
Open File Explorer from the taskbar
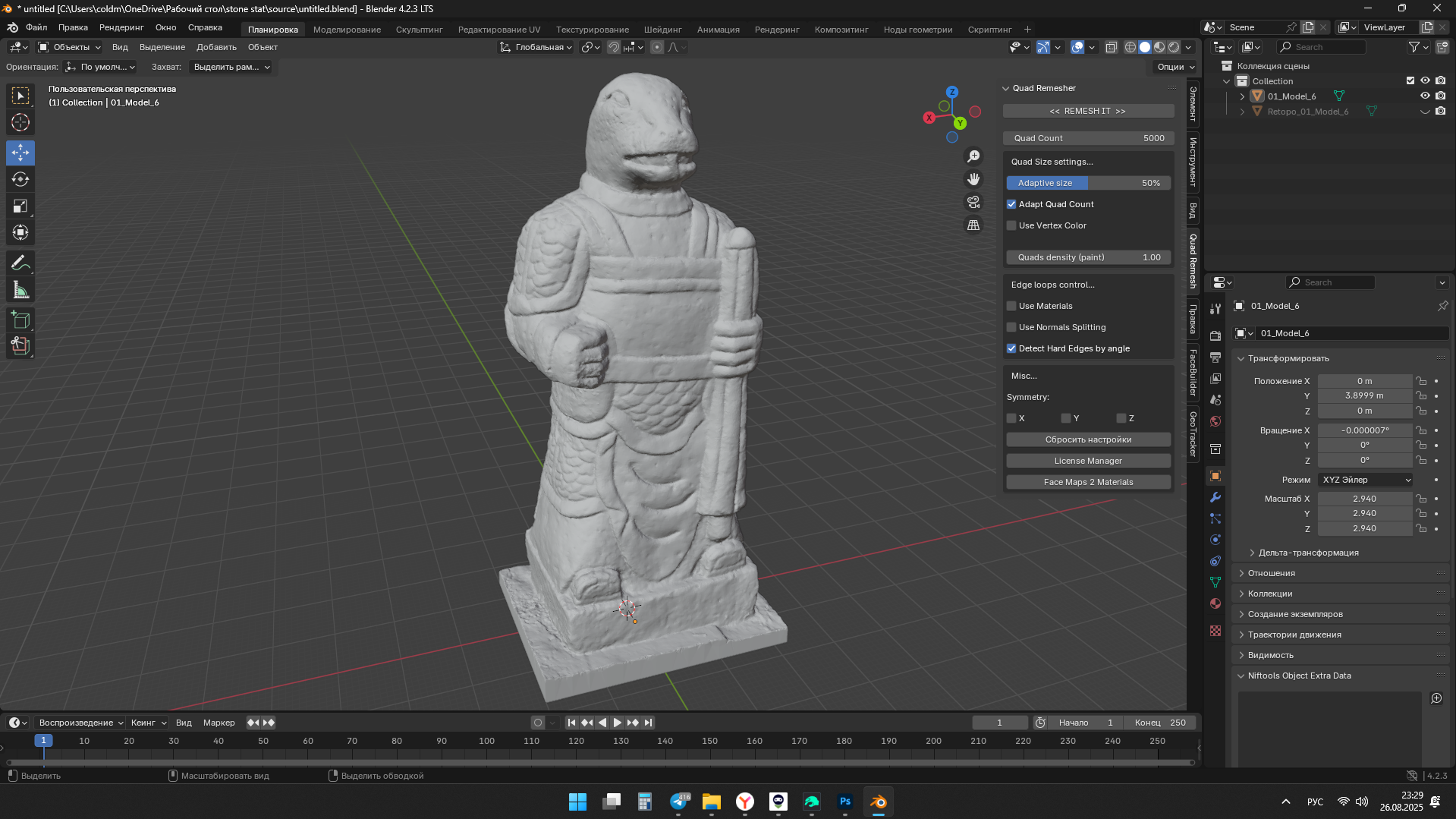point(712,802)
